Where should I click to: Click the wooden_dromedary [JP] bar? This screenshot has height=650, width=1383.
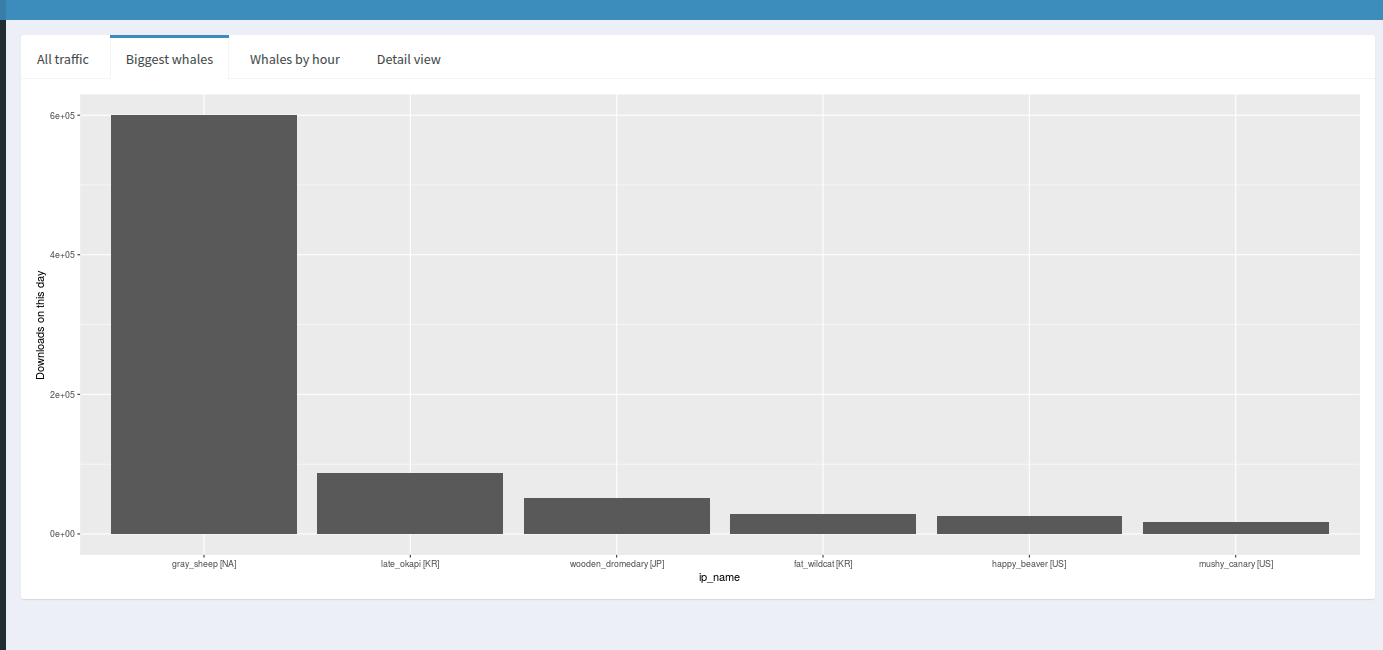pyautogui.click(x=617, y=516)
